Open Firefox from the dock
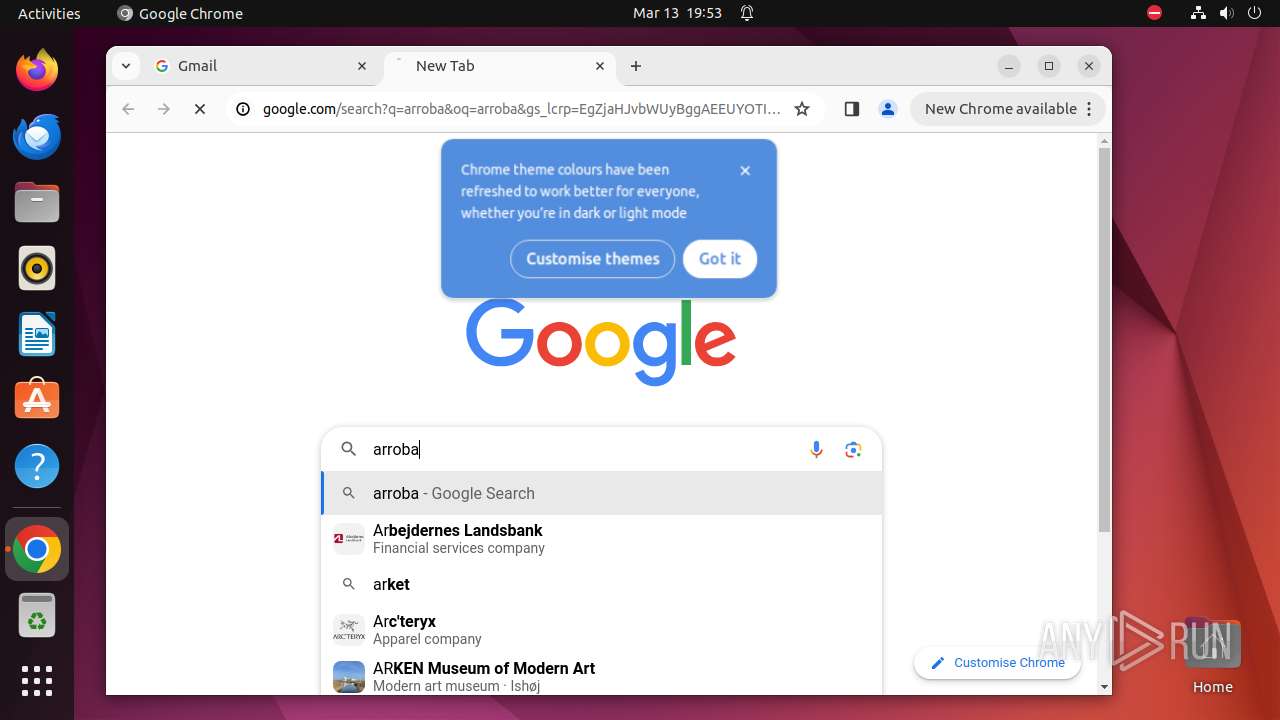Viewport: 1280px width, 720px height. click(x=37, y=70)
